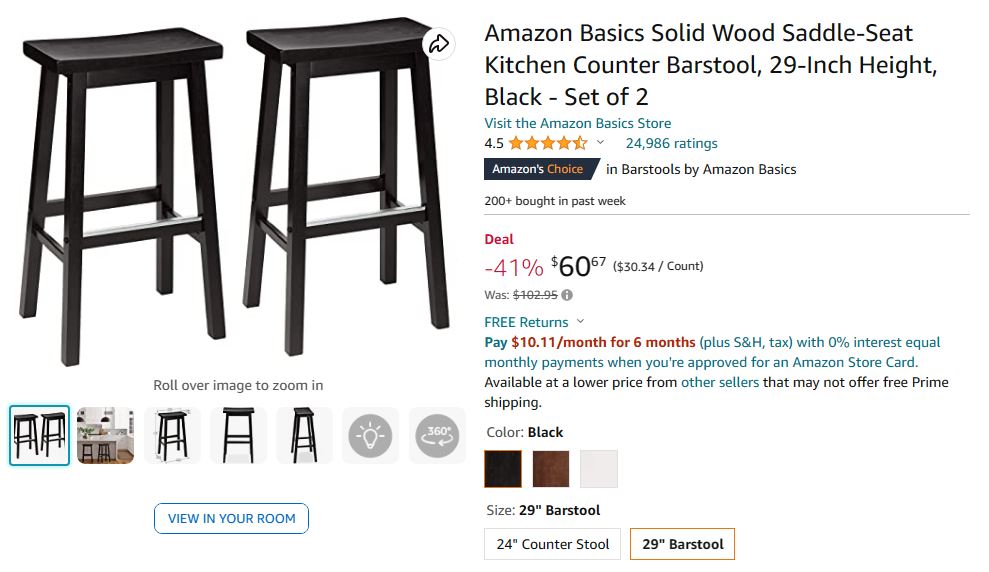This screenshot has width=989, height=572.
Task: Select the angled single stool thumbnail
Action: pyautogui.click(x=172, y=436)
